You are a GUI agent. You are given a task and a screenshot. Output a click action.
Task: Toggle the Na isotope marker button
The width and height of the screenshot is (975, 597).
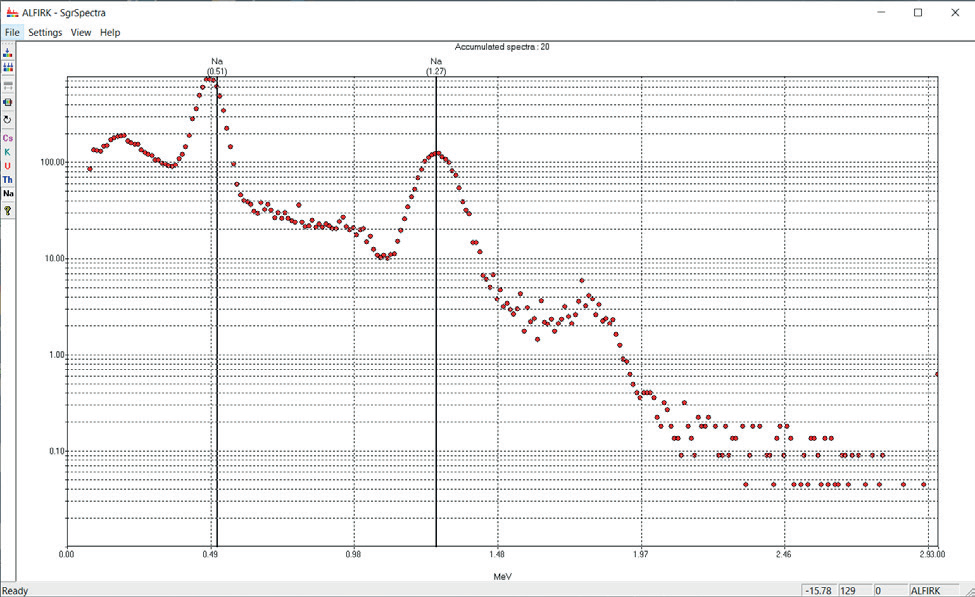pos(8,194)
